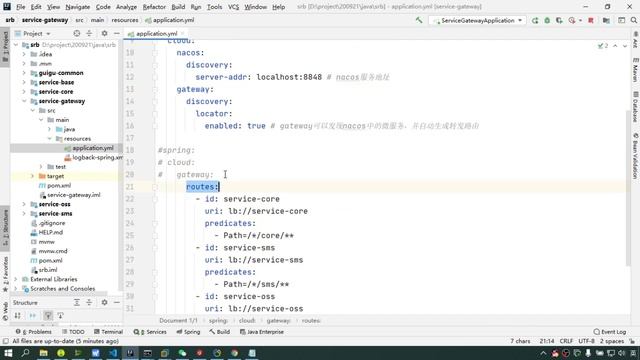Viewport: 640px width, 360px height.
Task: Switch to the application.yml editor tab
Action: pyautogui.click(x=157, y=33)
